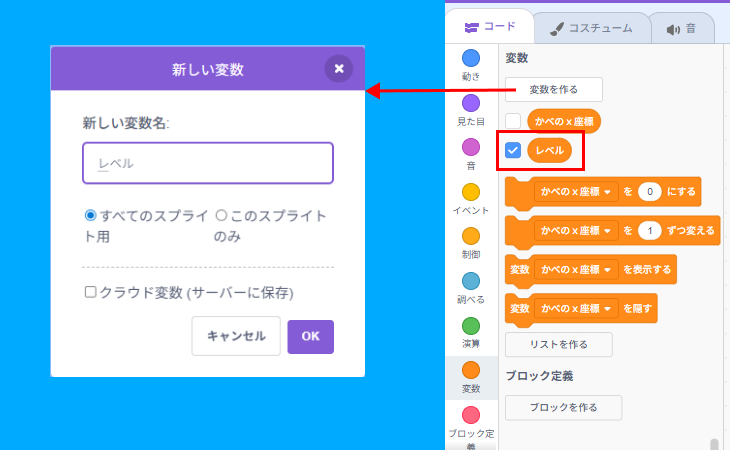Select the 演算 (Operators) category circle

coord(470,325)
